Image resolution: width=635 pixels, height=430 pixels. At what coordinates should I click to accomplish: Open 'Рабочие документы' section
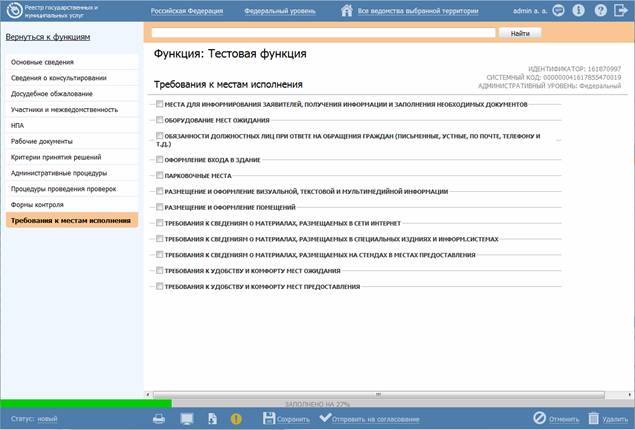[x=72, y=141]
